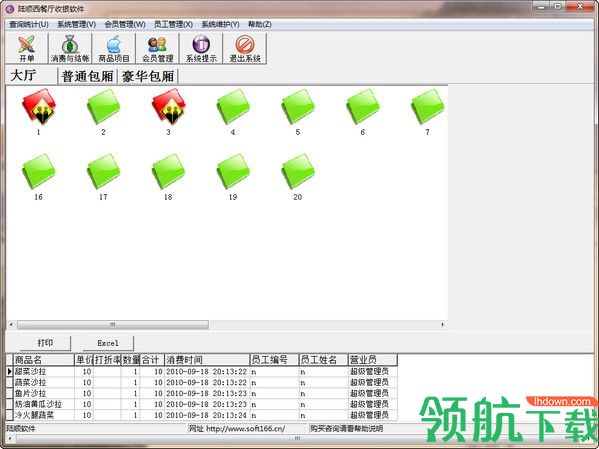Switch to 普通包厢 tab
The height and width of the screenshot is (449, 599).
(87, 76)
